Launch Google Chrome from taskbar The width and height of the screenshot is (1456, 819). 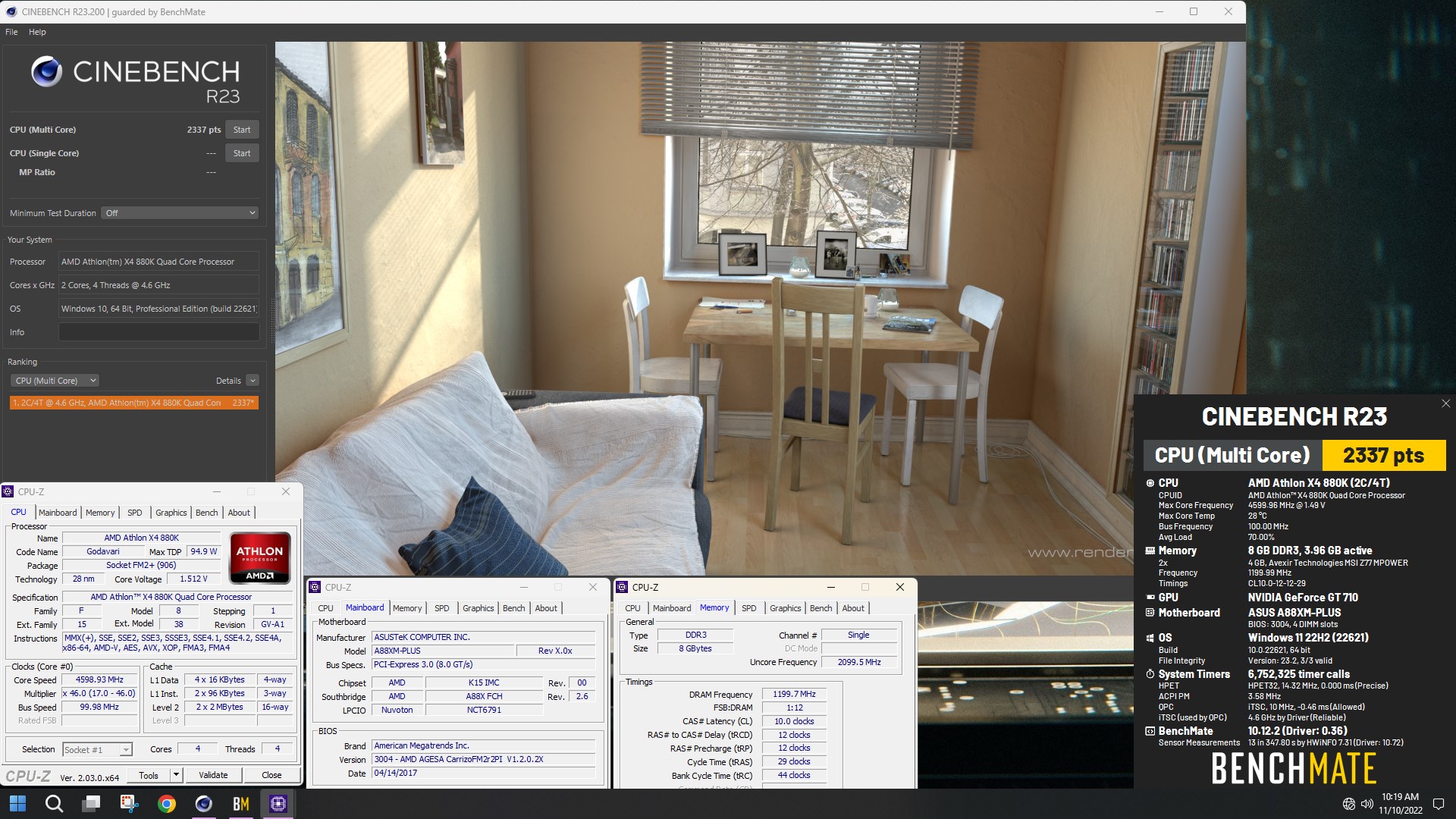click(166, 804)
